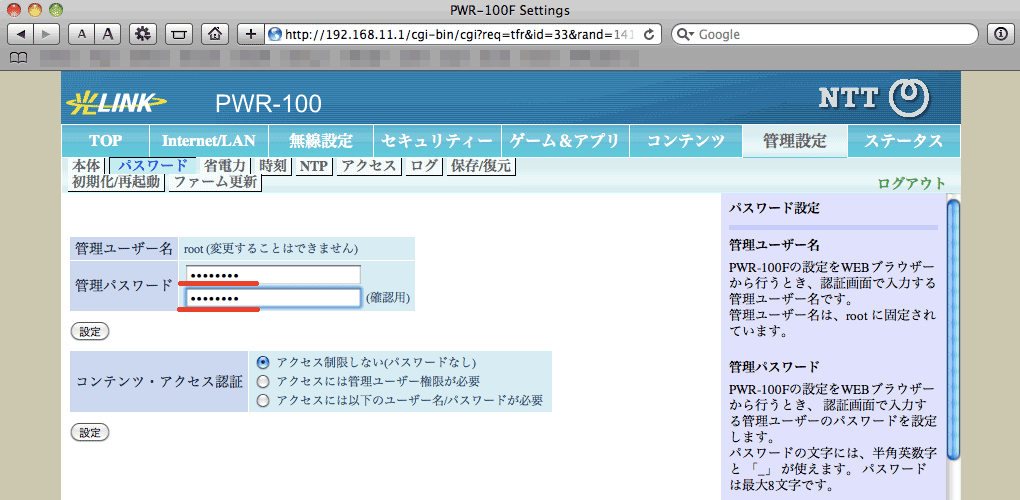
Task: Decrease text size with small A button
Action: pos(81,33)
